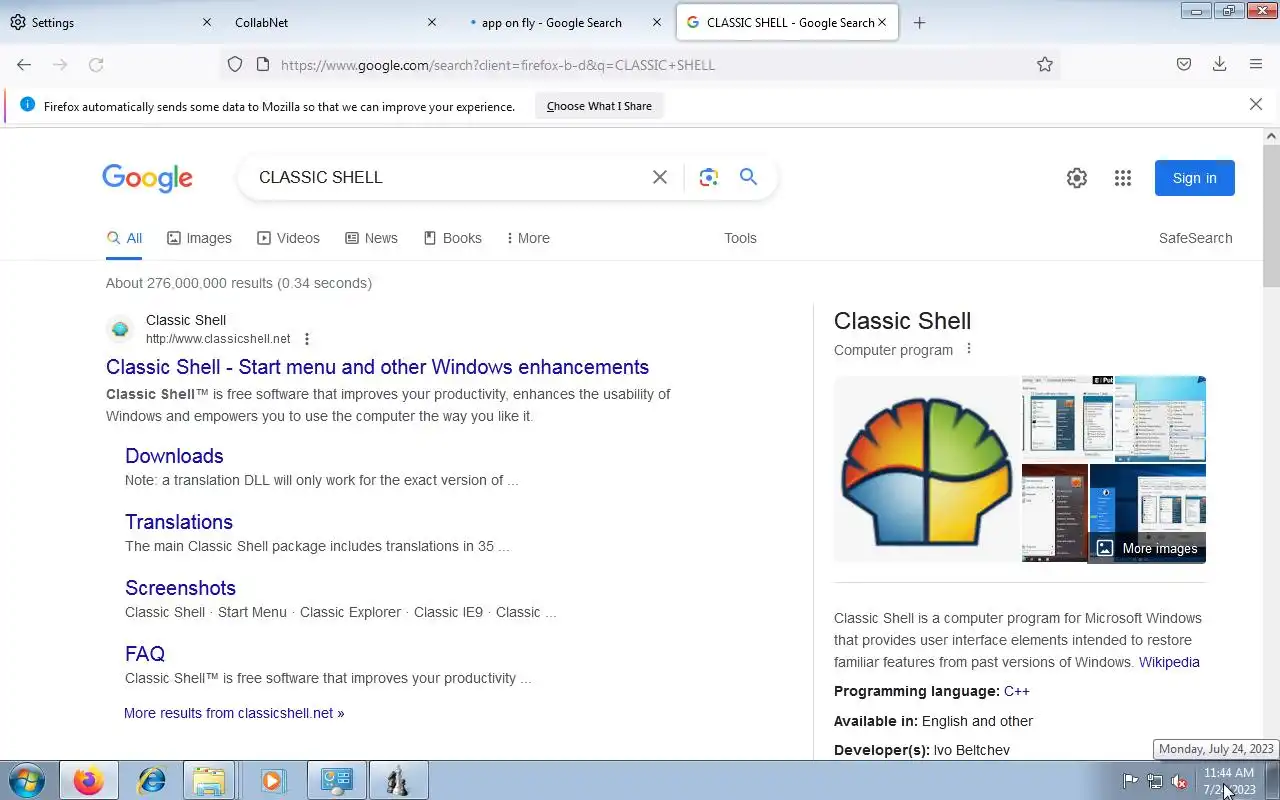Open the Tools search options
This screenshot has height=800, width=1280.
pyautogui.click(x=740, y=238)
